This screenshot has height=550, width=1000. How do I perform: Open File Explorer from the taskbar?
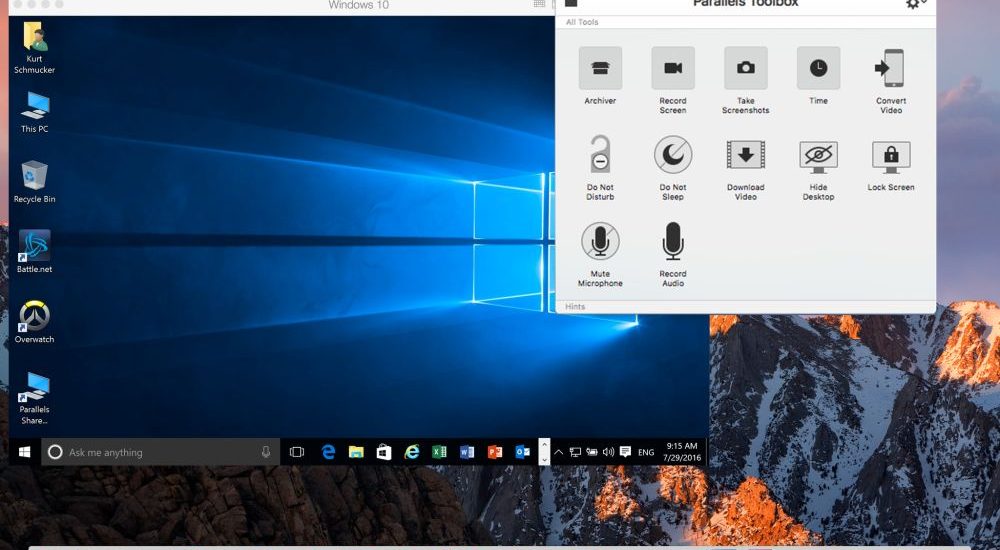pos(356,452)
